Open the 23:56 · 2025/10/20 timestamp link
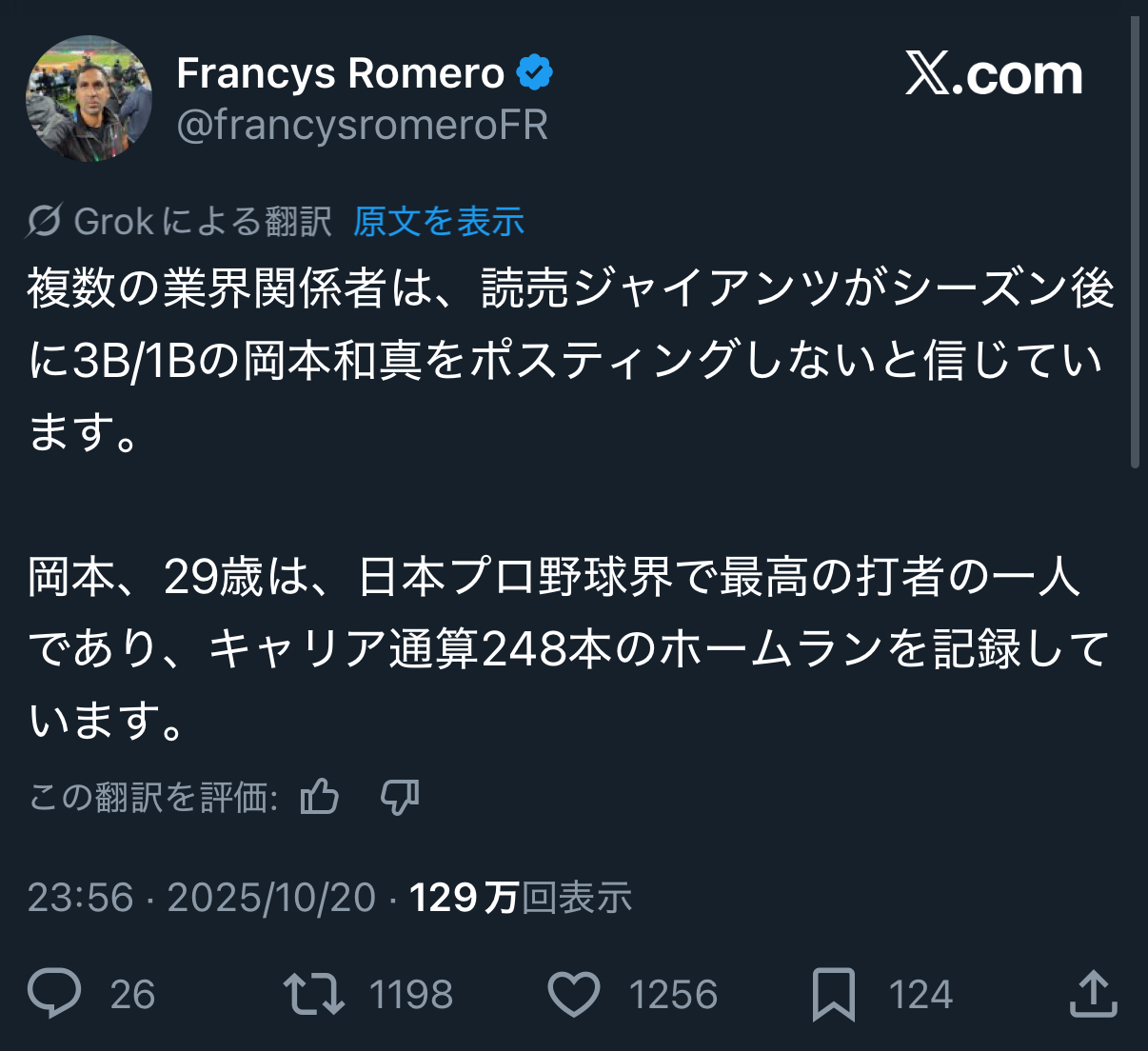 (202, 898)
